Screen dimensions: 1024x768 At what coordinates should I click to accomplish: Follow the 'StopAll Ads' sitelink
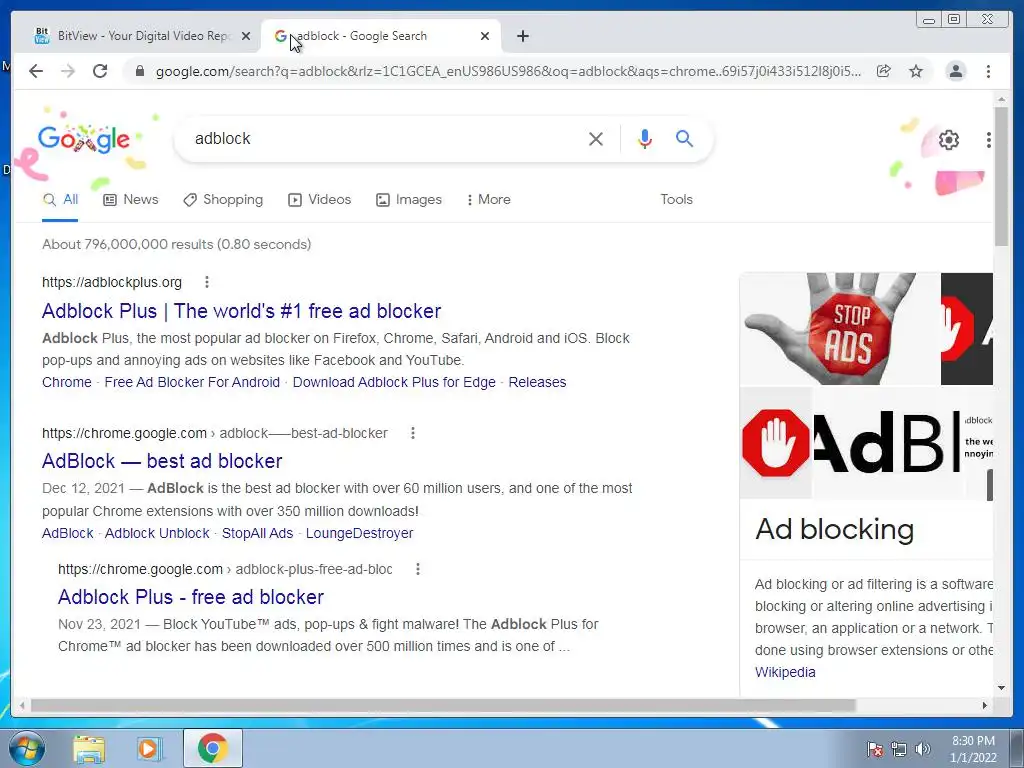257,533
